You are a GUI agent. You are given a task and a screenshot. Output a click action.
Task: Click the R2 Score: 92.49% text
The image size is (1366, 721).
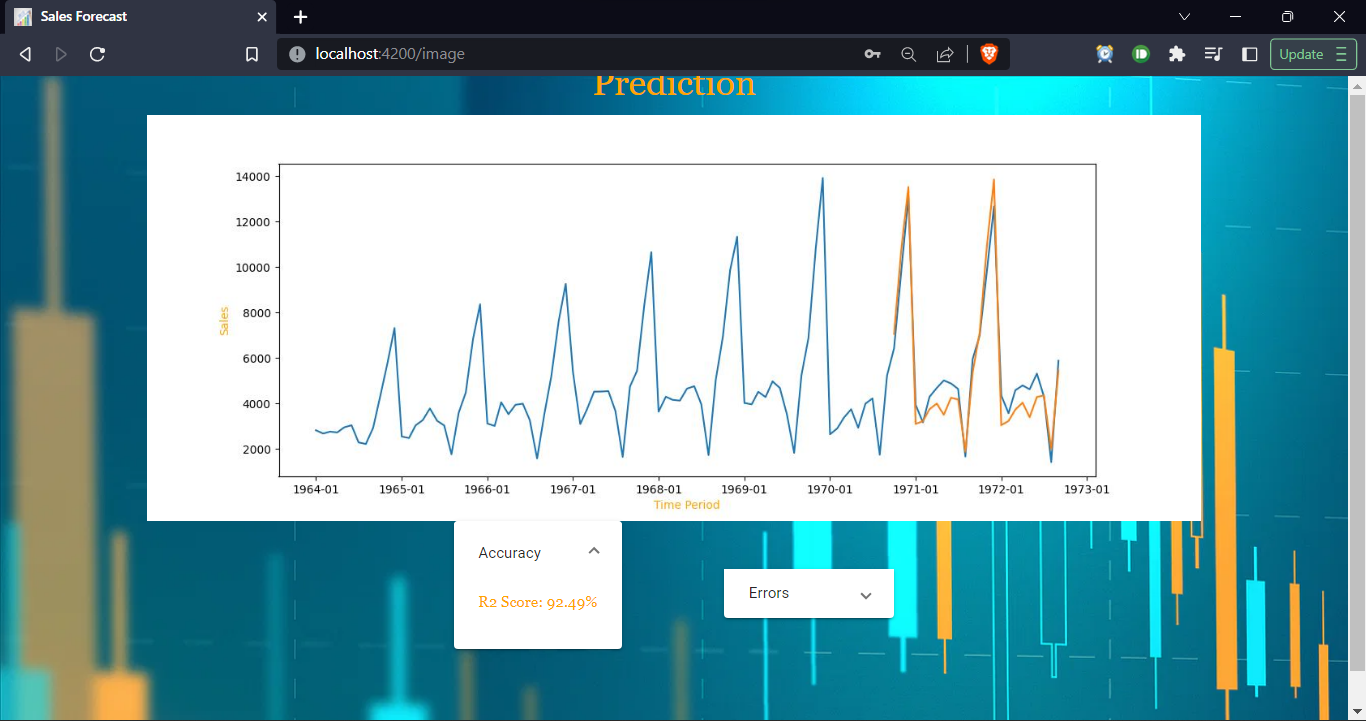538,602
